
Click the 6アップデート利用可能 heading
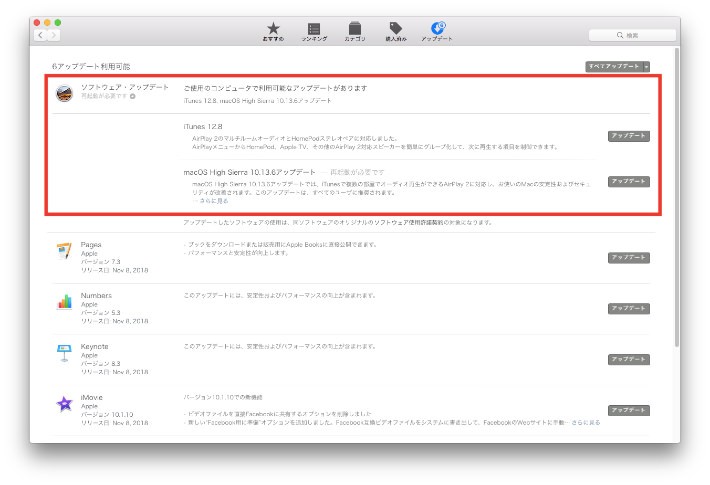click(x=91, y=67)
